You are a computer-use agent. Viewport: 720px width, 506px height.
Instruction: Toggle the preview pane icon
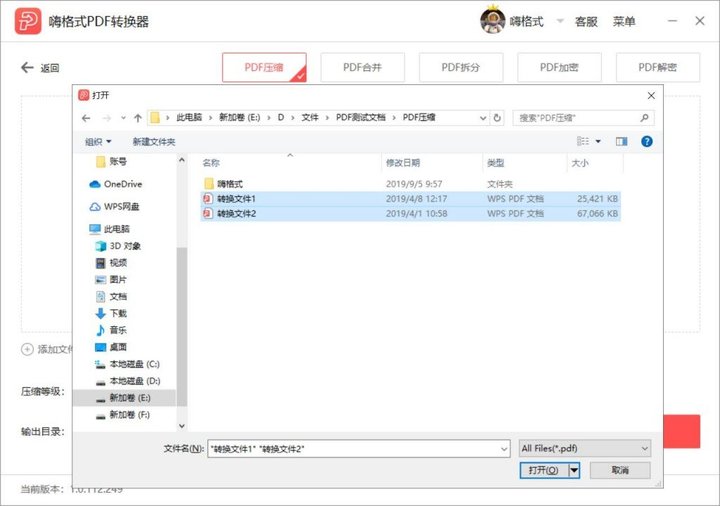(x=621, y=141)
